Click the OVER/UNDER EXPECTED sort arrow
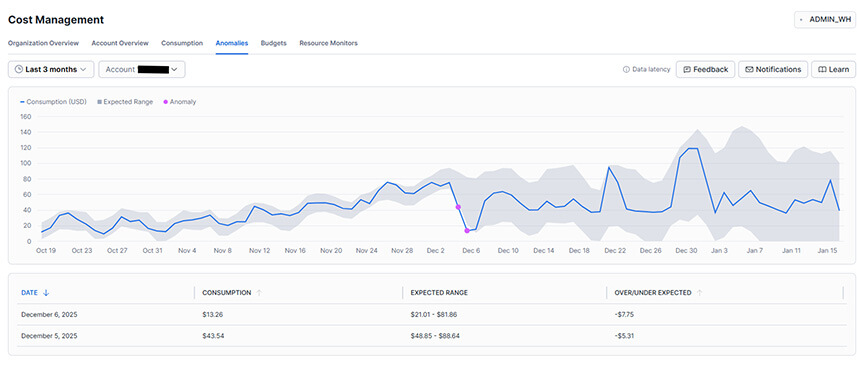 point(699,293)
